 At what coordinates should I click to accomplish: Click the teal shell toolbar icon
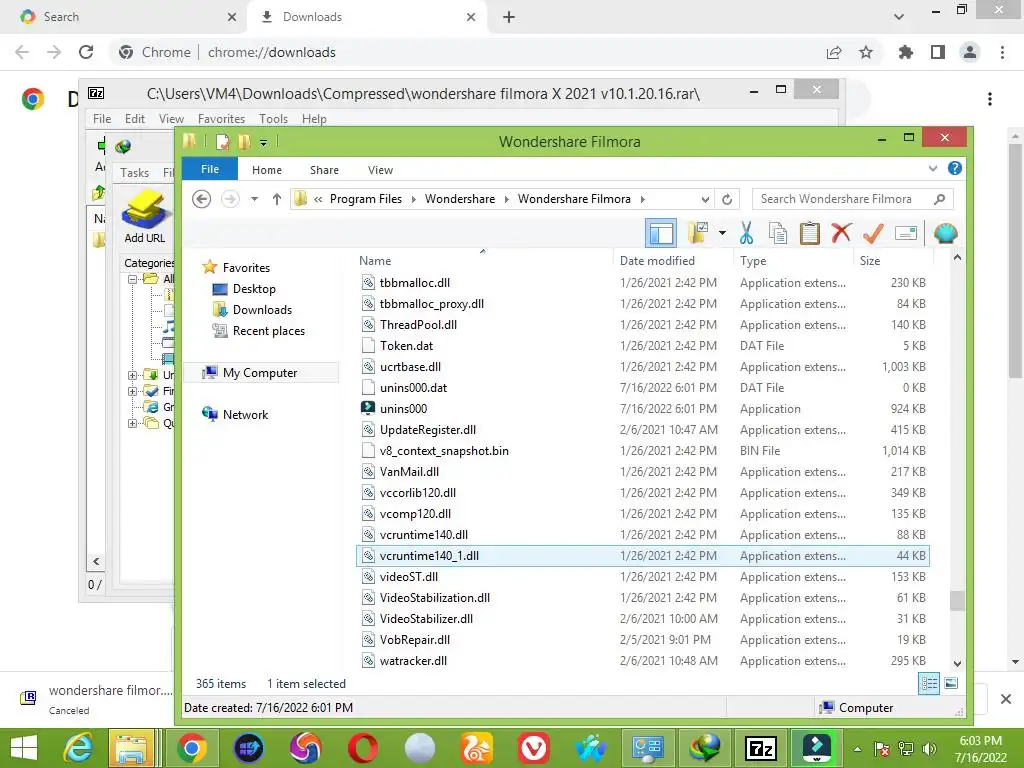pyautogui.click(x=945, y=233)
